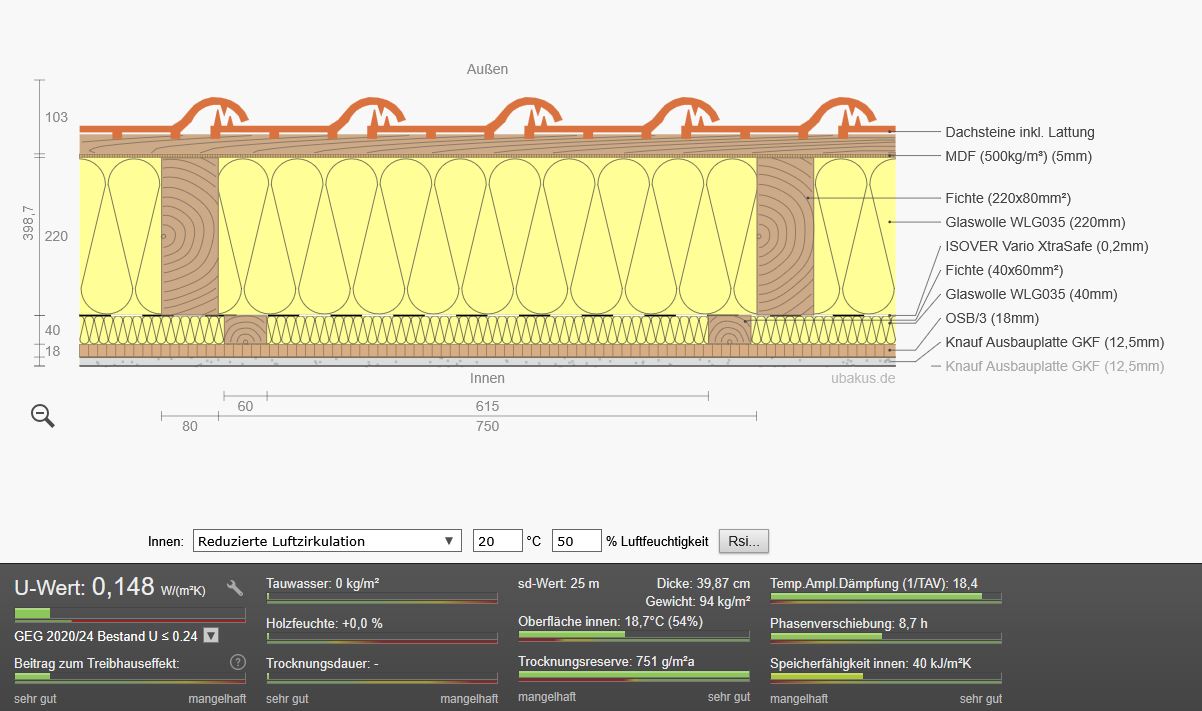1202x711 pixels.
Task: Select the black Knauf Ausbauplatte GKF label
Action: pyautogui.click(x=1054, y=342)
